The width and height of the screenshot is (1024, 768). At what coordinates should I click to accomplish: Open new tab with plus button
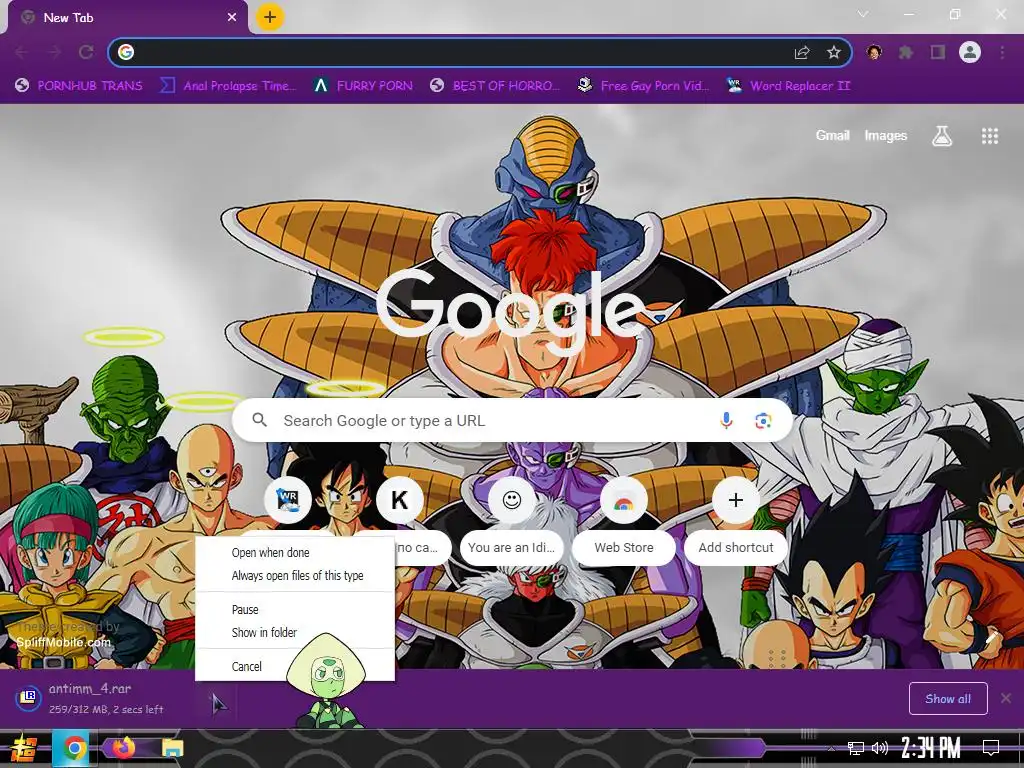coord(270,17)
